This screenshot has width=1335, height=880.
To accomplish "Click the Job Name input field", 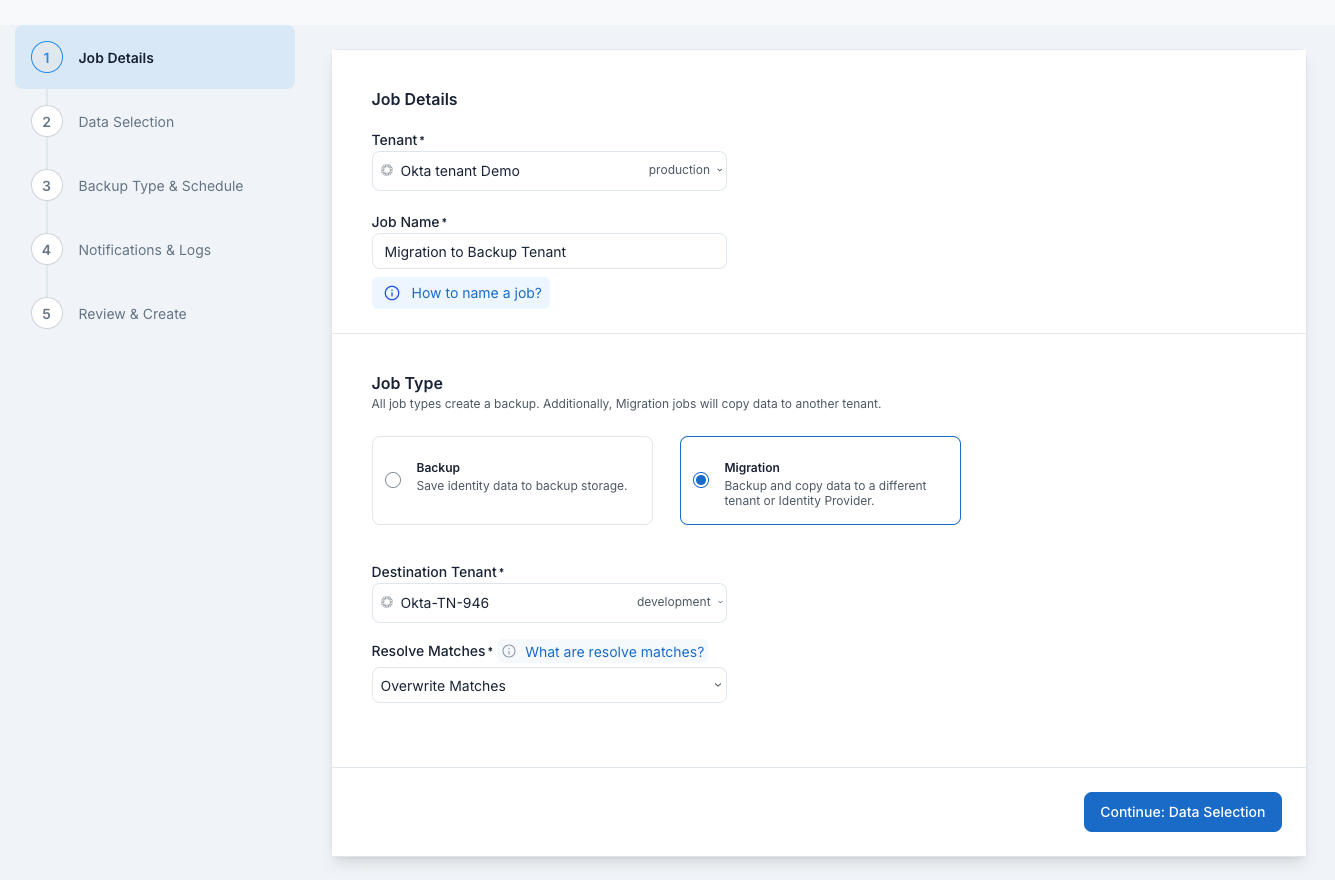I will [548, 251].
